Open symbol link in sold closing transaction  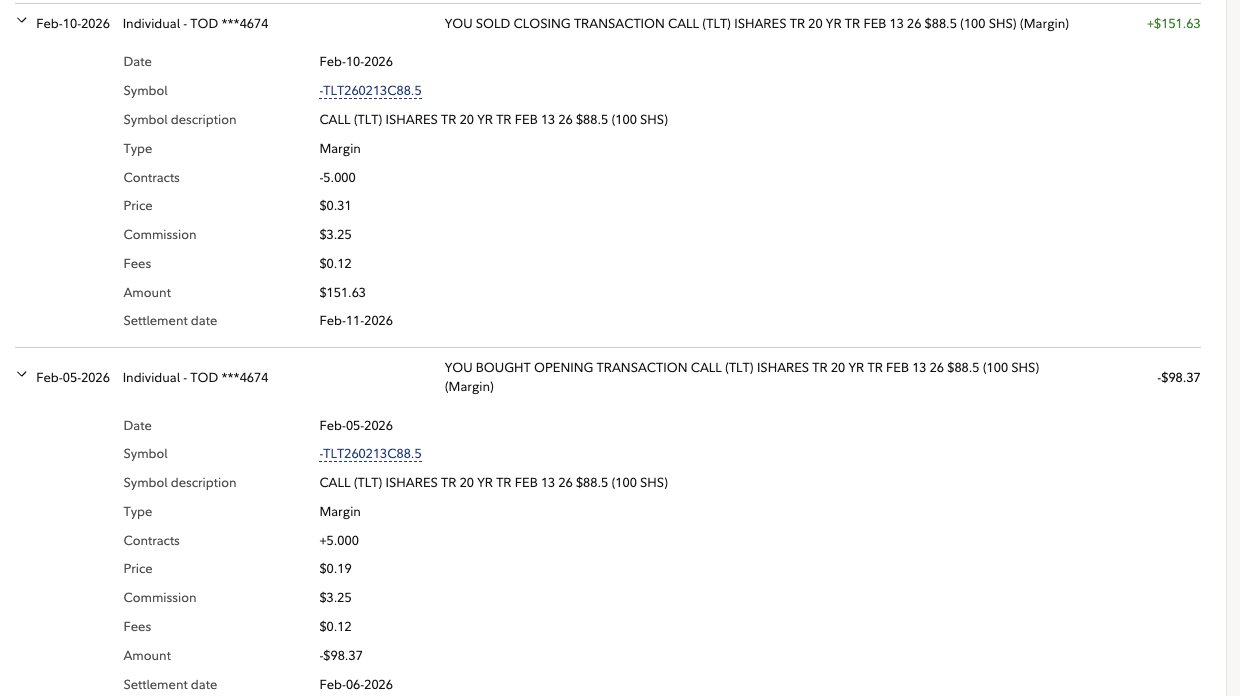370,91
